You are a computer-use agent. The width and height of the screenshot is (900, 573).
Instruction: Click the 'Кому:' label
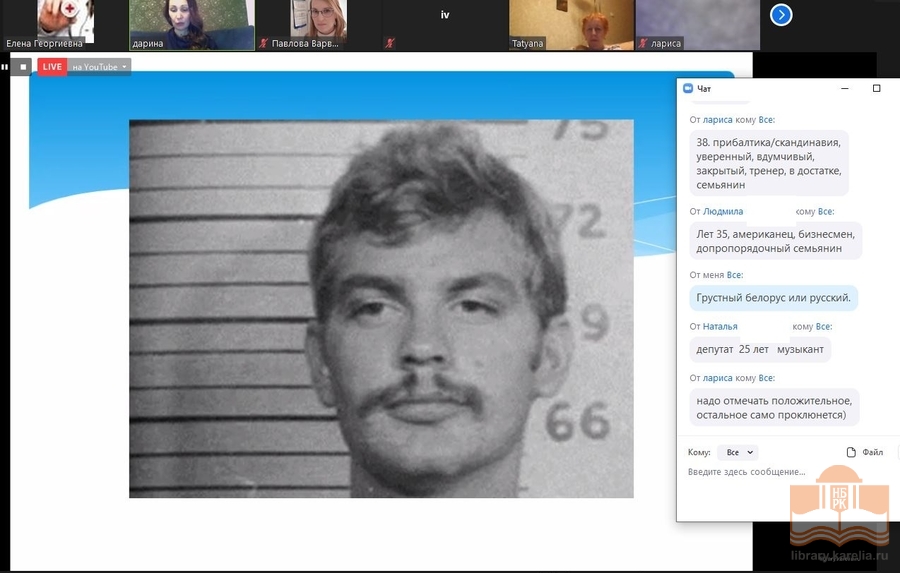pyautogui.click(x=699, y=452)
